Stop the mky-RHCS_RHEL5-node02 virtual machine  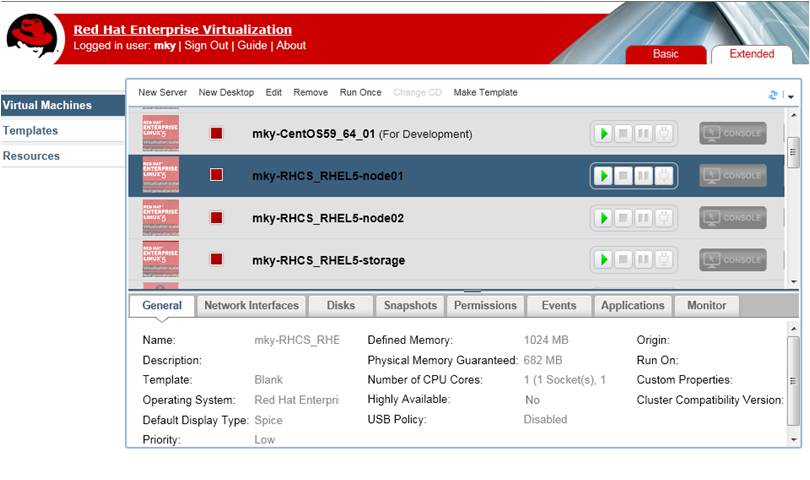[x=623, y=218]
